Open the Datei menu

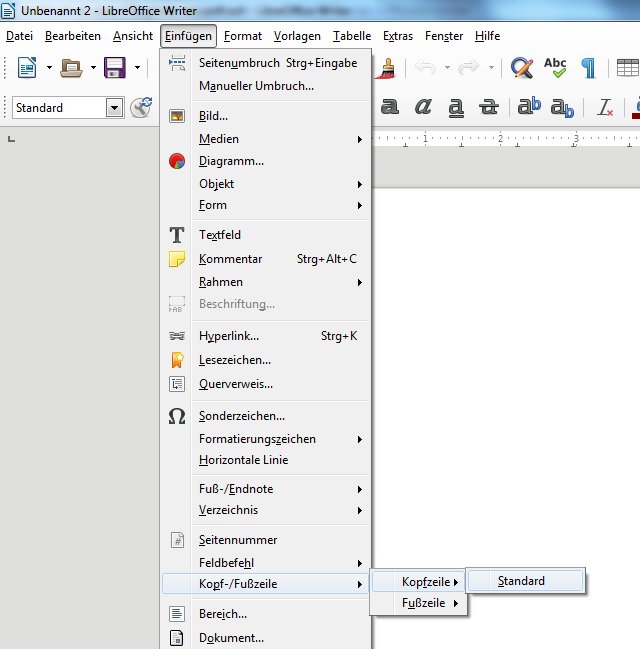[19, 36]
